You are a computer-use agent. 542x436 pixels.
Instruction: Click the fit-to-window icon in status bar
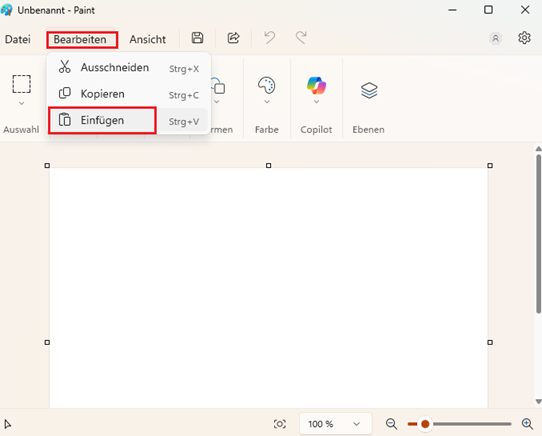[280, 424]
